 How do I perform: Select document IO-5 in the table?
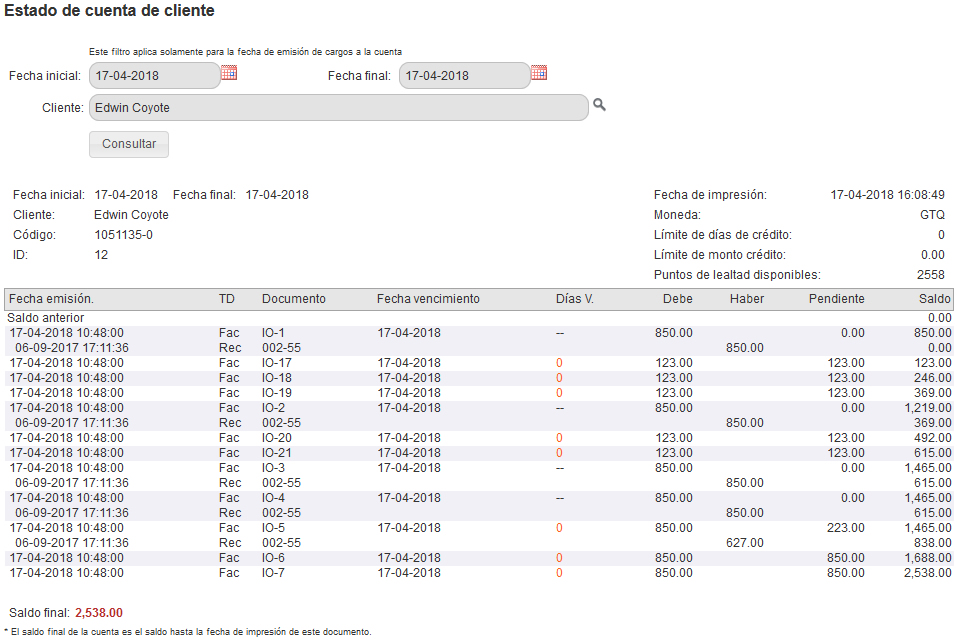point(273,528)
